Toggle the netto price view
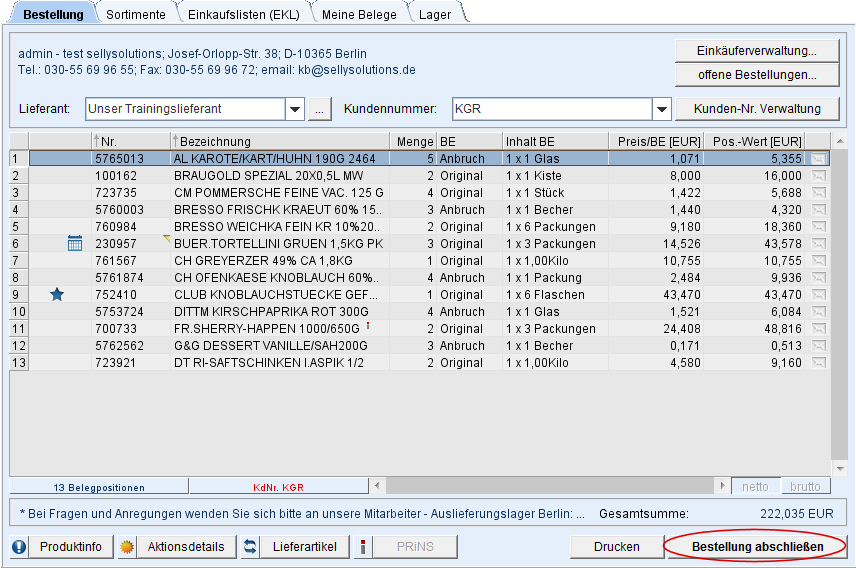This screenshot has height=568, width=856. click(755, 487)
